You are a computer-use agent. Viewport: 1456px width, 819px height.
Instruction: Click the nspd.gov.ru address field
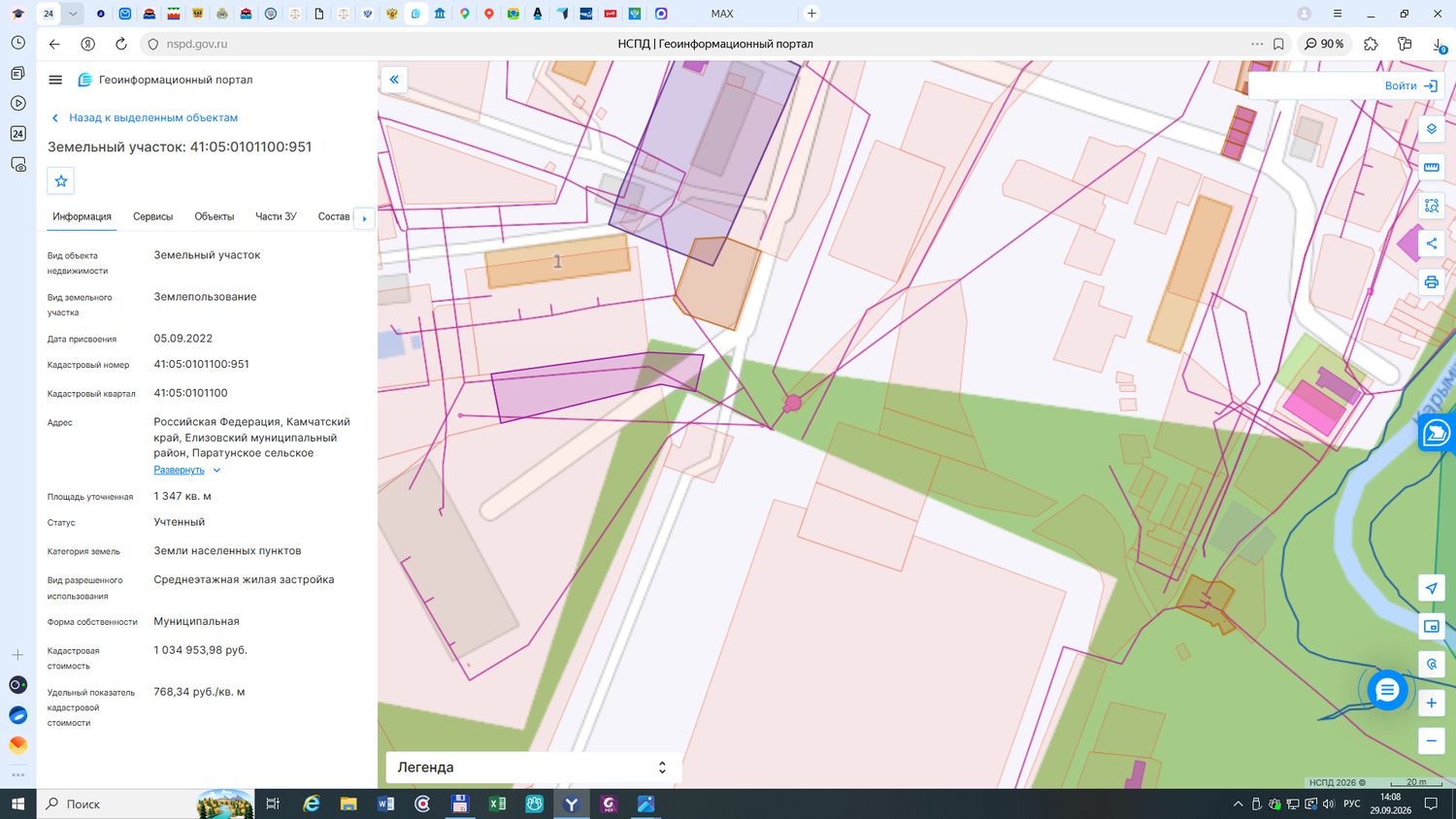(x=196, y=44)
